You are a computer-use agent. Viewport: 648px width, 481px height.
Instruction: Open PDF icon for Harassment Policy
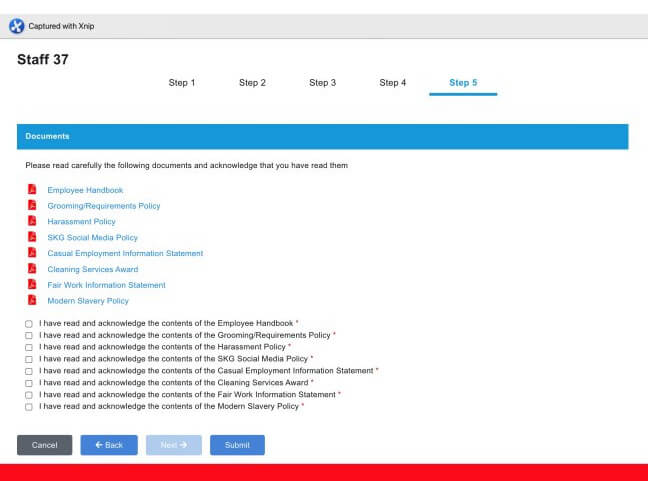coord(32,221)
